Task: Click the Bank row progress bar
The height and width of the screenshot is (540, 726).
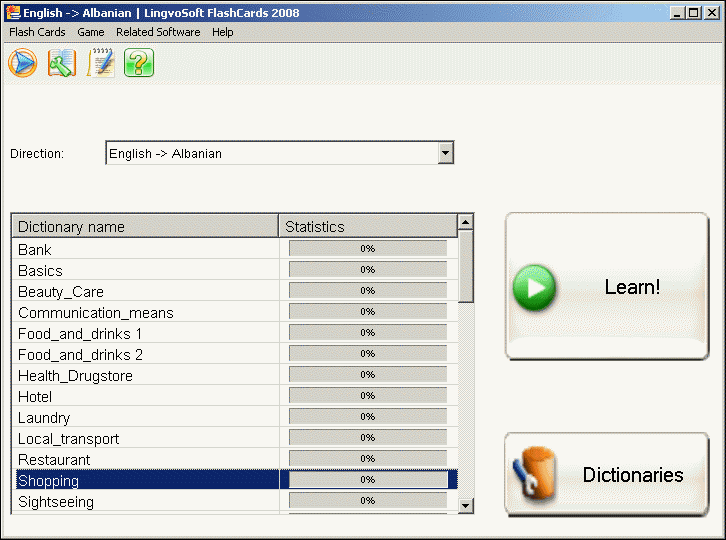Action: [368, 249]
